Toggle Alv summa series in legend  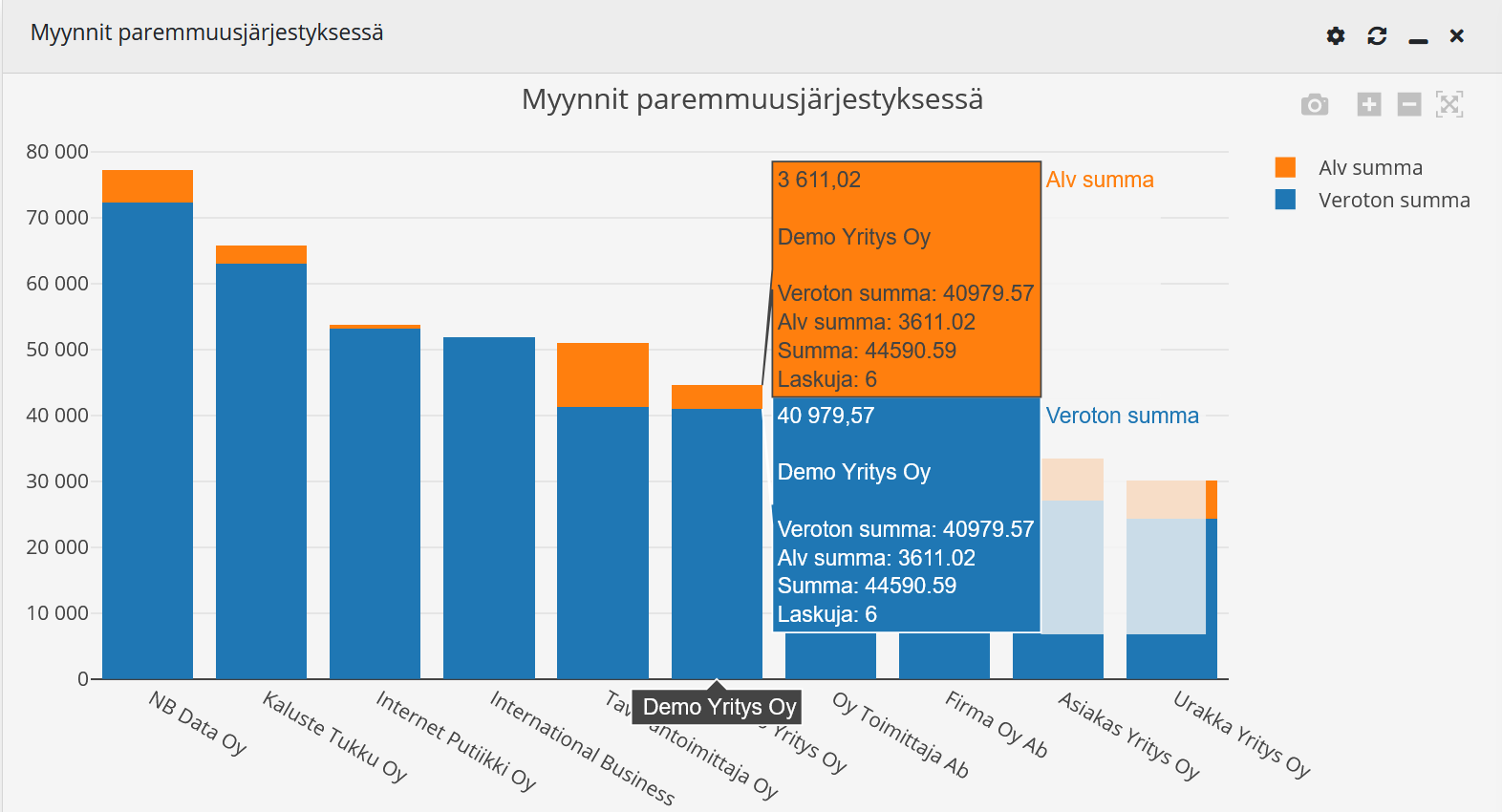[x=1370, y=168]
